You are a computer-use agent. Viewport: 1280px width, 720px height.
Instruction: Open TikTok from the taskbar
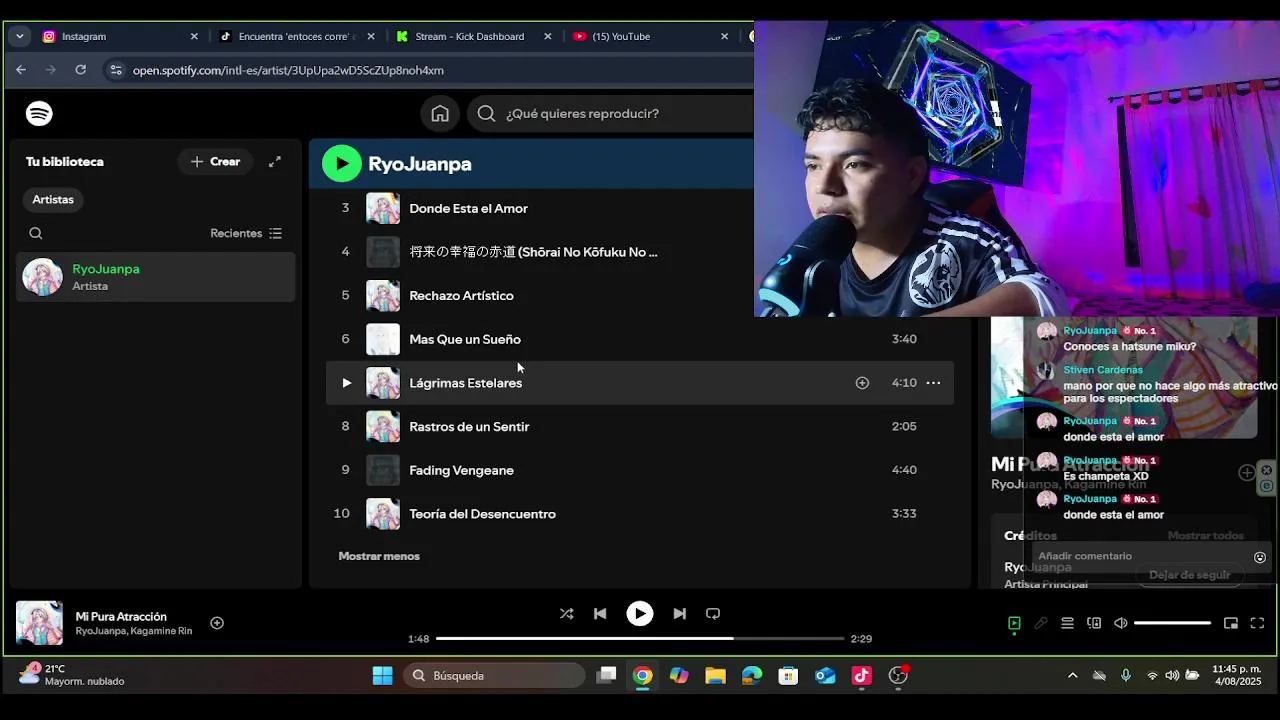pyautogui.click(x=861, y=676)
